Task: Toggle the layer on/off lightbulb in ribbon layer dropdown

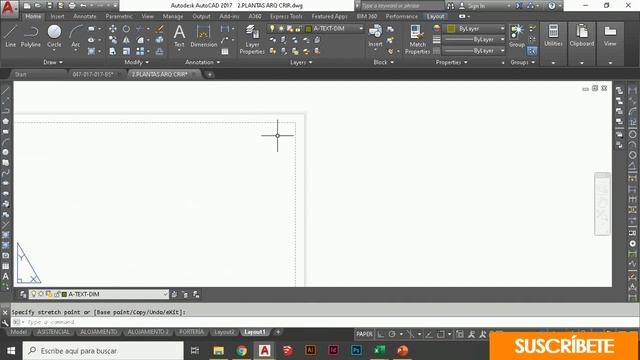Action: pos(272,29)
